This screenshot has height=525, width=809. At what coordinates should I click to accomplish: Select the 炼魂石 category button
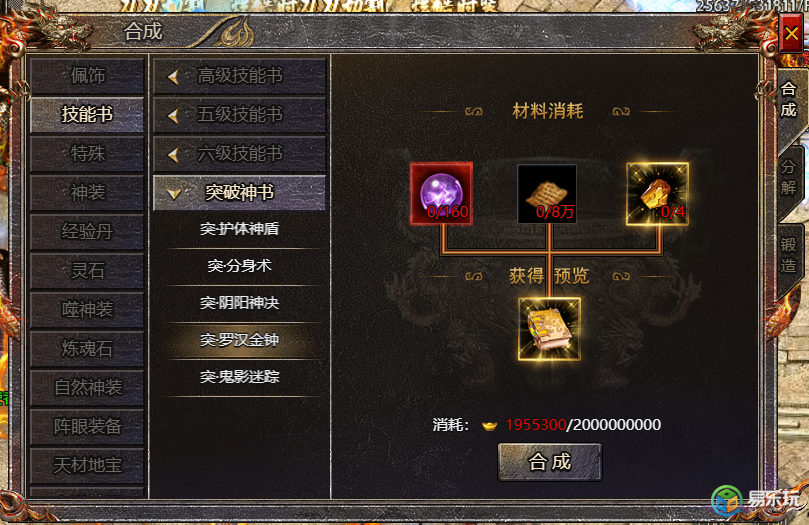87,349
